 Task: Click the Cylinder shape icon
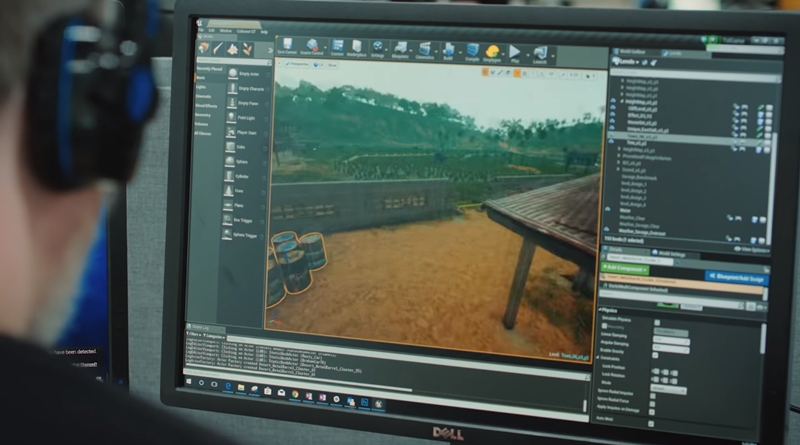click(229, 176)
